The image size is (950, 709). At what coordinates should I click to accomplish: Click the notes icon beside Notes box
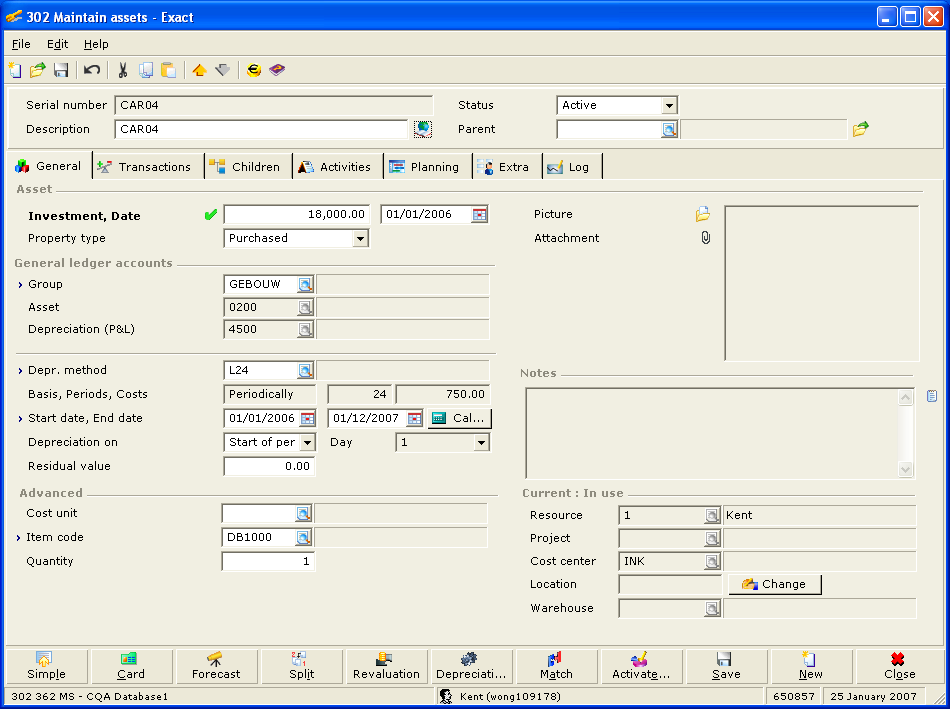(932, 396)
